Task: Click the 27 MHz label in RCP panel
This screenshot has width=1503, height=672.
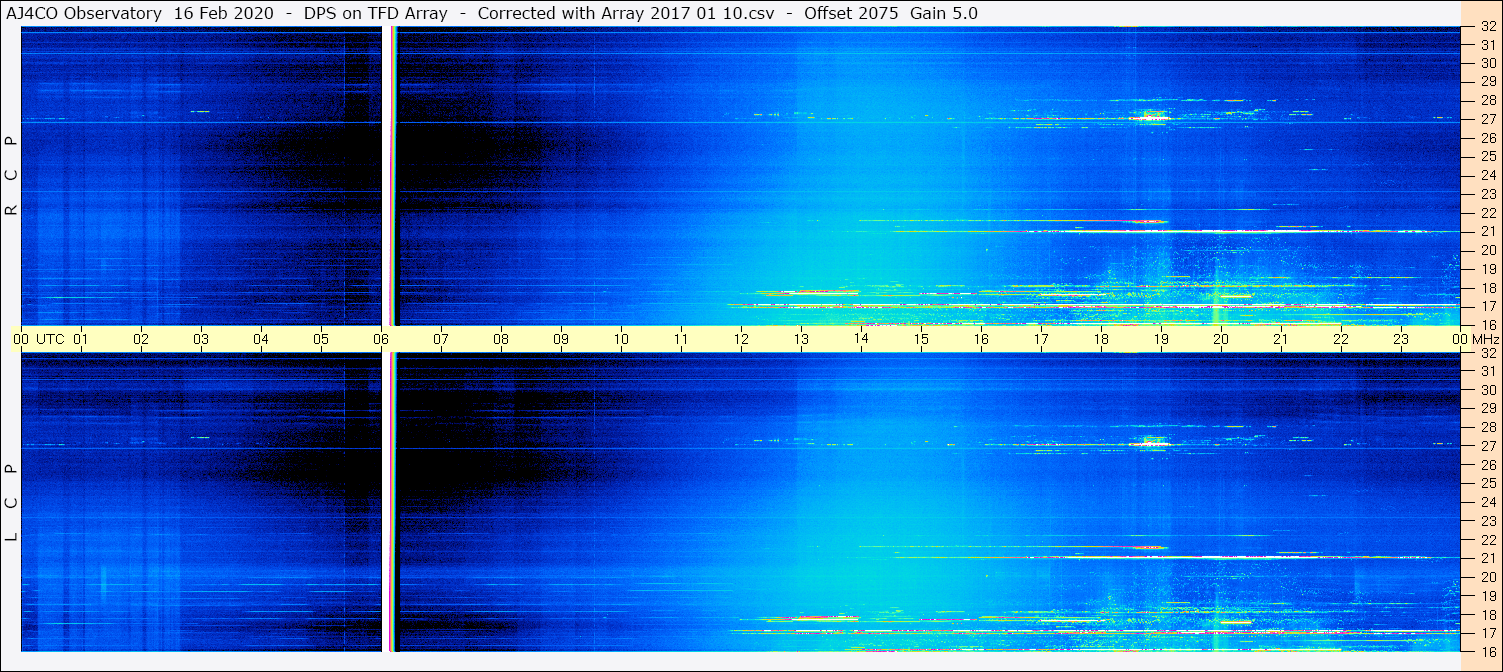Action: [x=1487, y=119]
